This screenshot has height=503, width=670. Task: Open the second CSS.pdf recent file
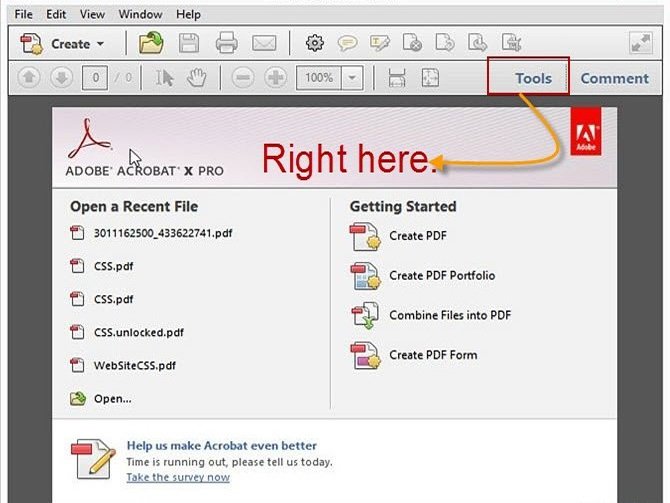pyautogui.click(x=113, y=299)
